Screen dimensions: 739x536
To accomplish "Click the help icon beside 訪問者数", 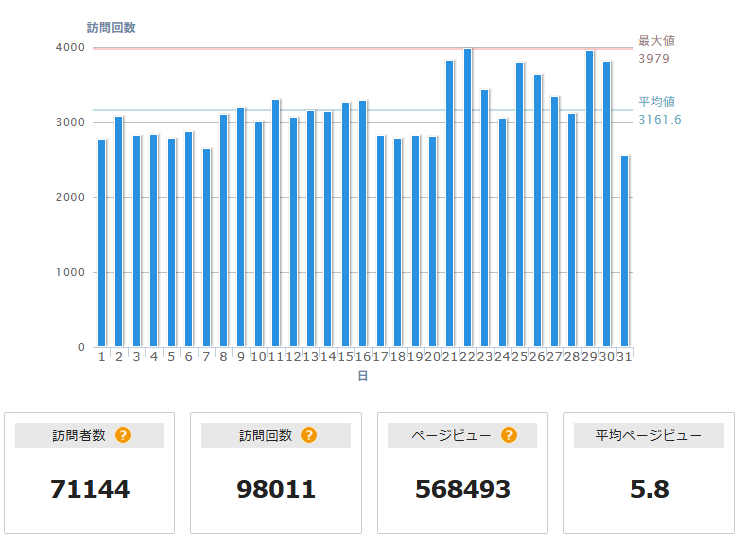I will (x=123, y=435).
